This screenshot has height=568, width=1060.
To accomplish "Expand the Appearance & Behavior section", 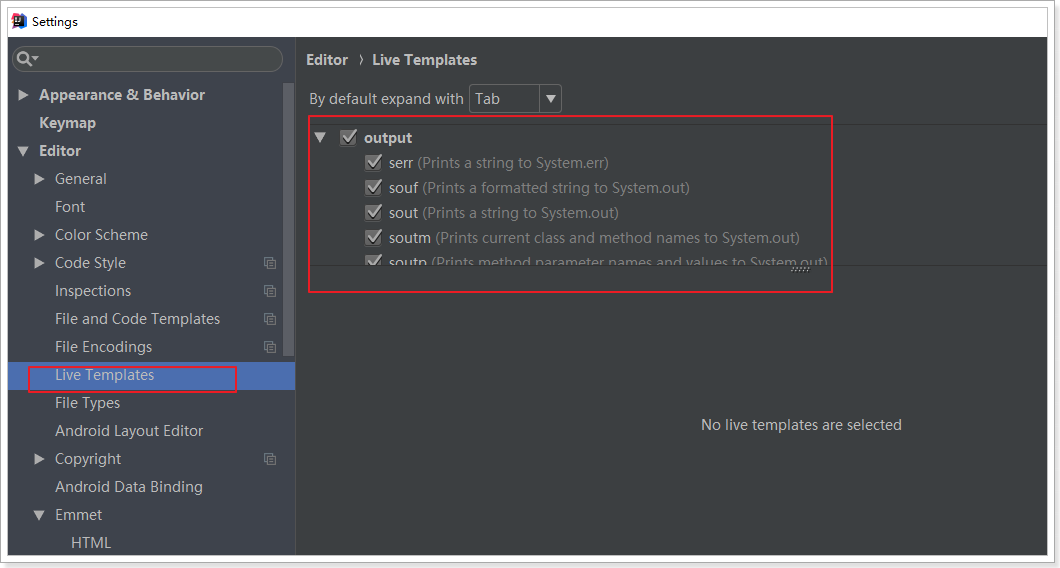I will click(x=24, y=95).
